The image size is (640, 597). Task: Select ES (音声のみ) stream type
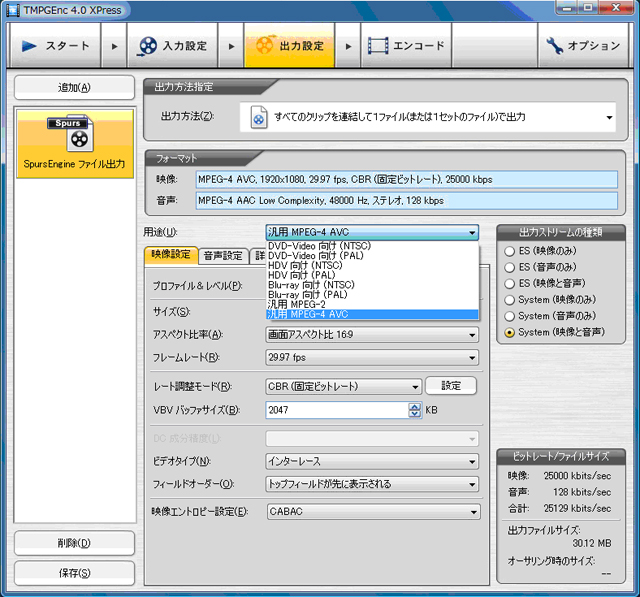tap(509, 267)
